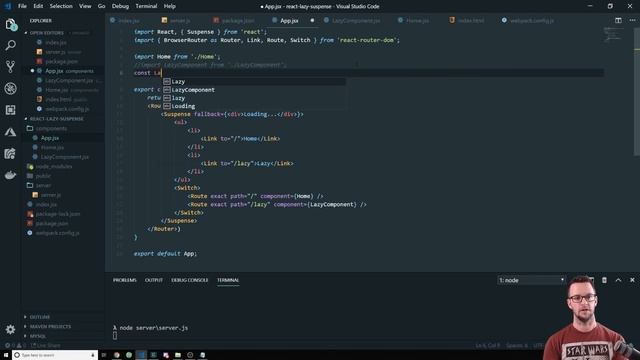Screen dimensions: 640x360
Task: Switch to the Problems panel tab
Action: tap(124, 280)
